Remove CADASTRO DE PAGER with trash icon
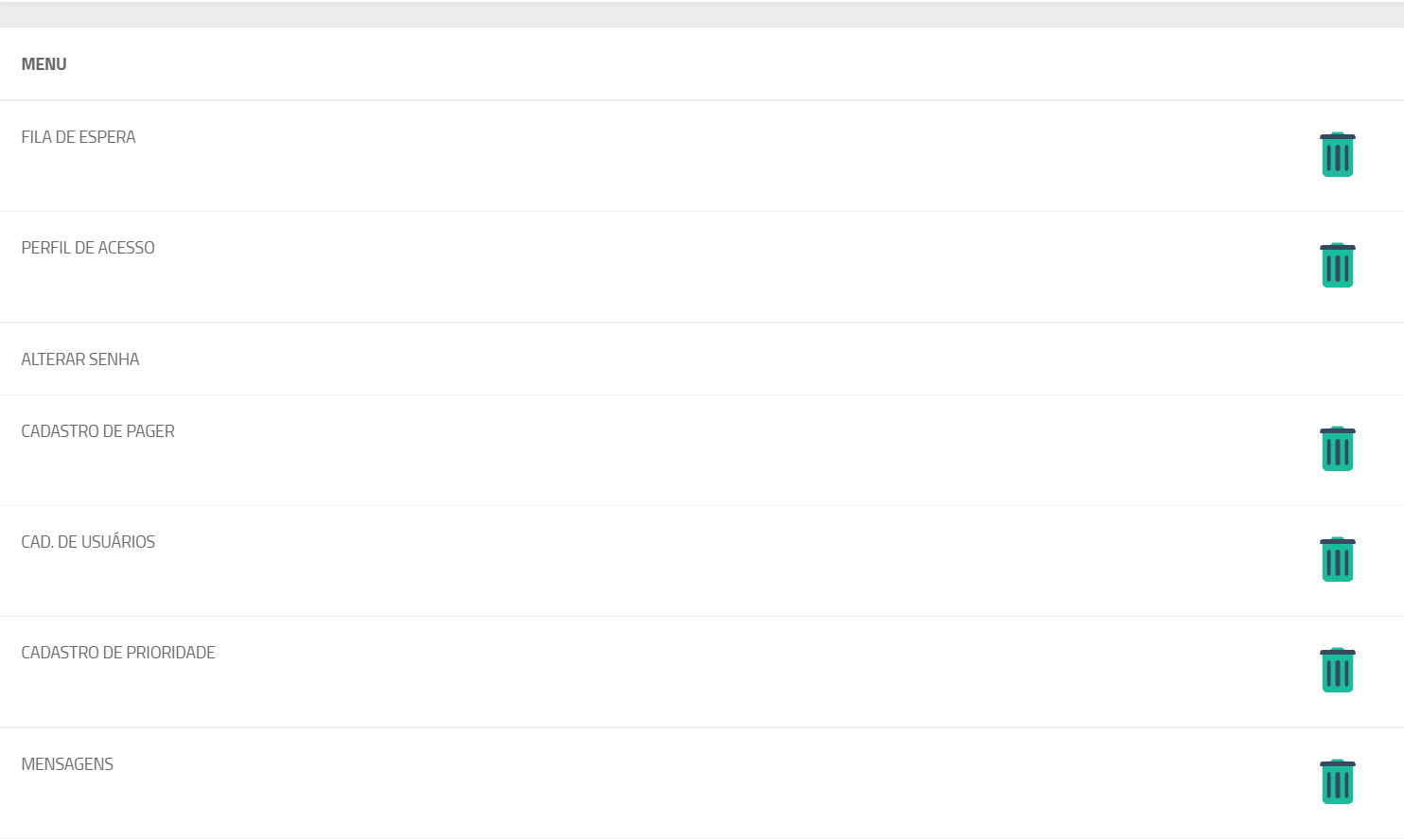The image size is (1404, 840). 1337,448
